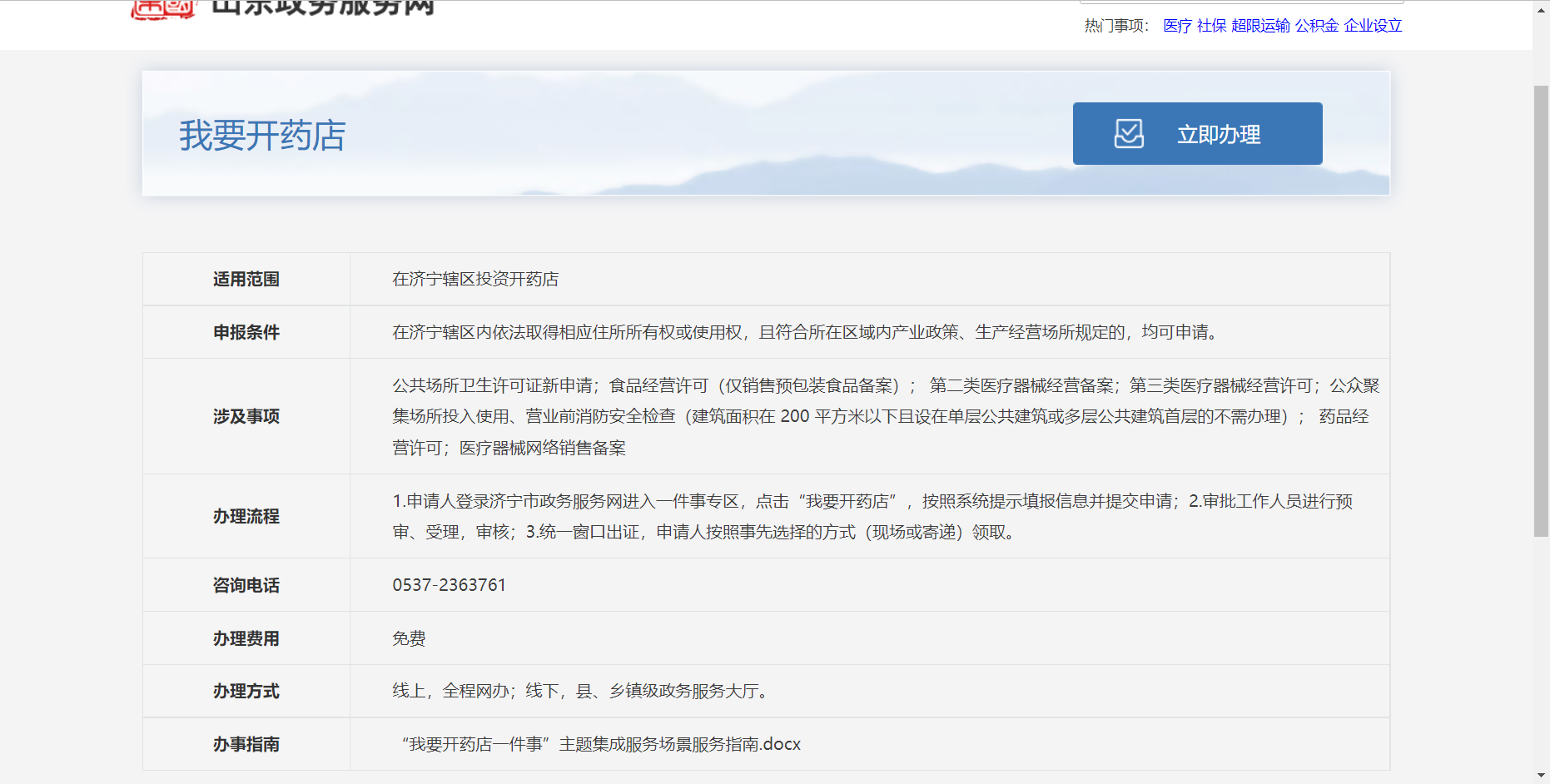Click the 办理流程 row label
Image resolution: width=1550 pixels, height=784 pixels.
click(x=246, y=517)
